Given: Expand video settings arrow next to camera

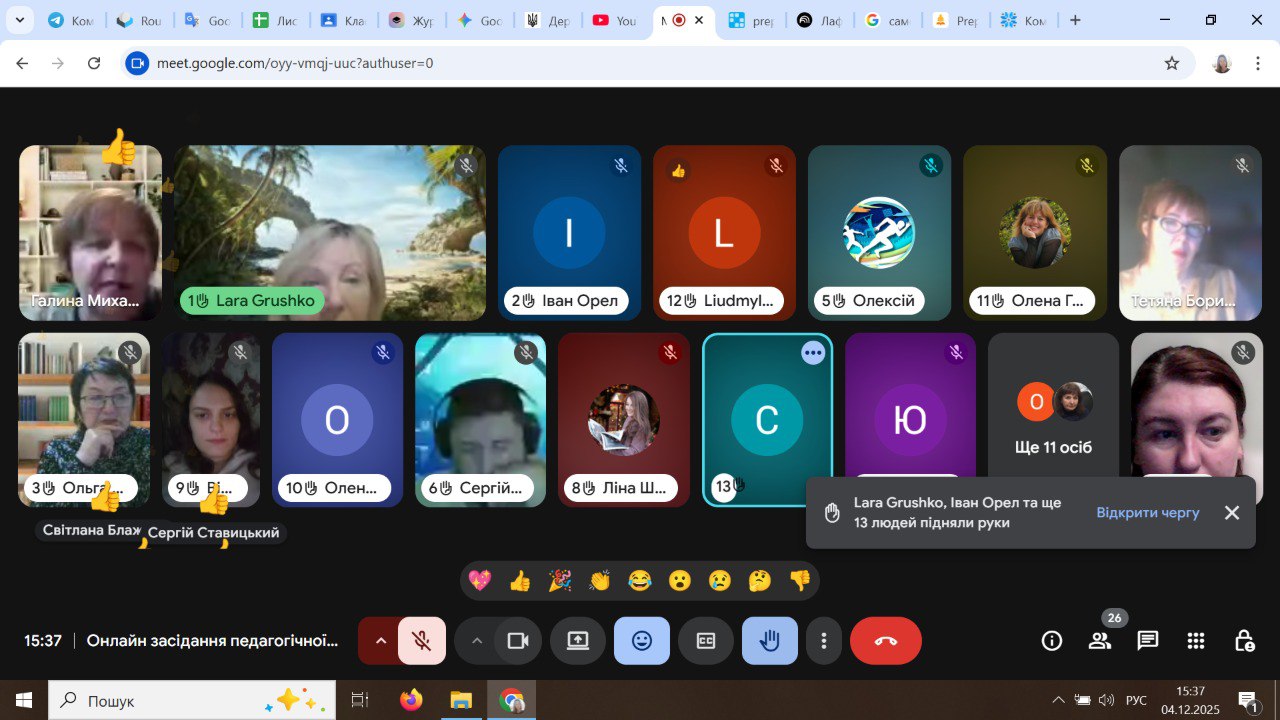Looking at the screenshot, I should [x=477, y=641].
